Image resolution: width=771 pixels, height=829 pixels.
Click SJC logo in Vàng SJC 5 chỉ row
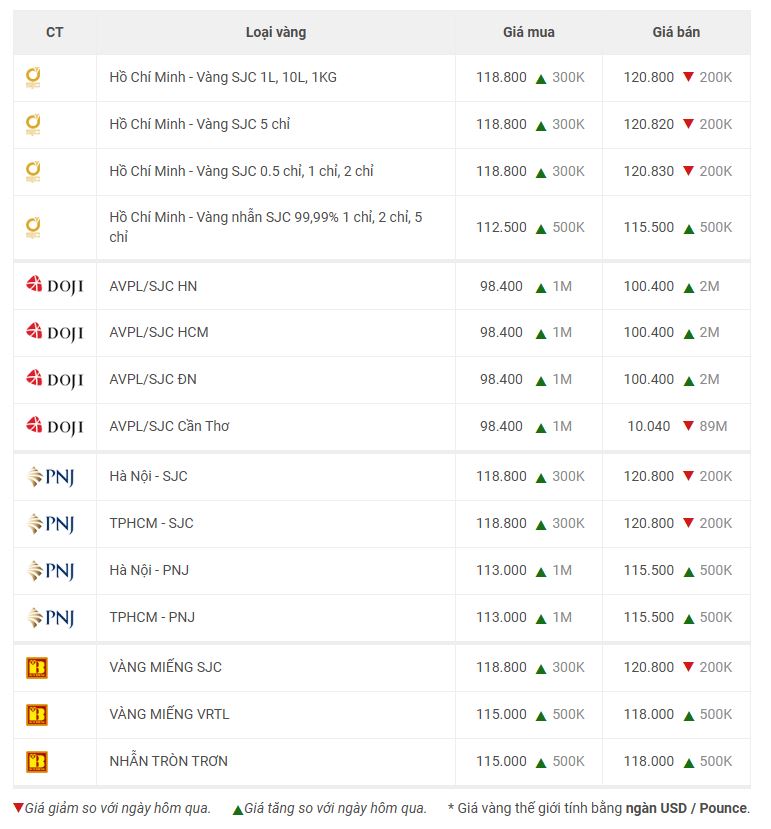33,125
